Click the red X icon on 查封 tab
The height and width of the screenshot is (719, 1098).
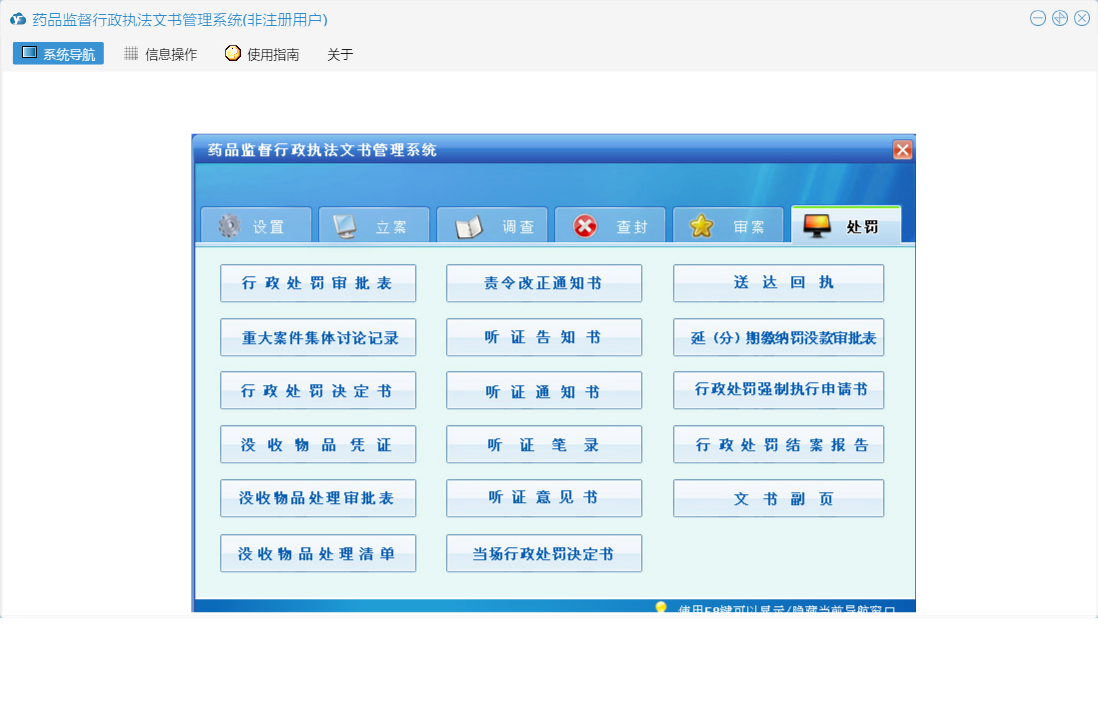pos(585,226)
